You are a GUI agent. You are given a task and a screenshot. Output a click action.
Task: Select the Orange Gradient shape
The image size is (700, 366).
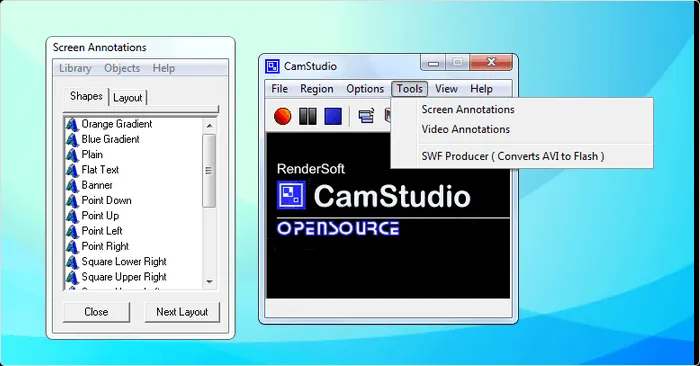tap(117, 124)
